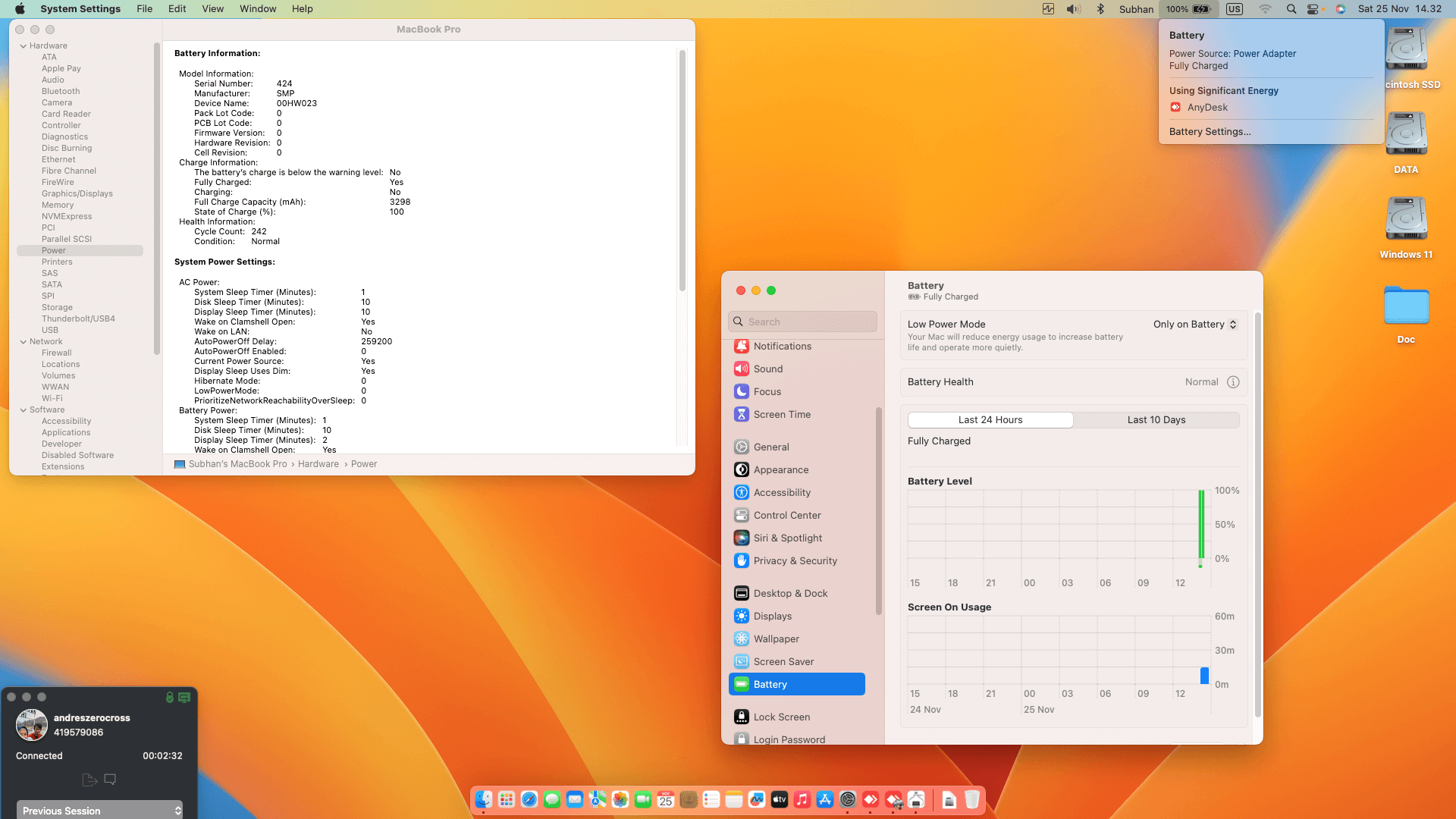The height and width of the screenshot is (819, 1456).
Task: Open Calendar app in the Dock
Action: pyautogui.click(x=666, y=799)
